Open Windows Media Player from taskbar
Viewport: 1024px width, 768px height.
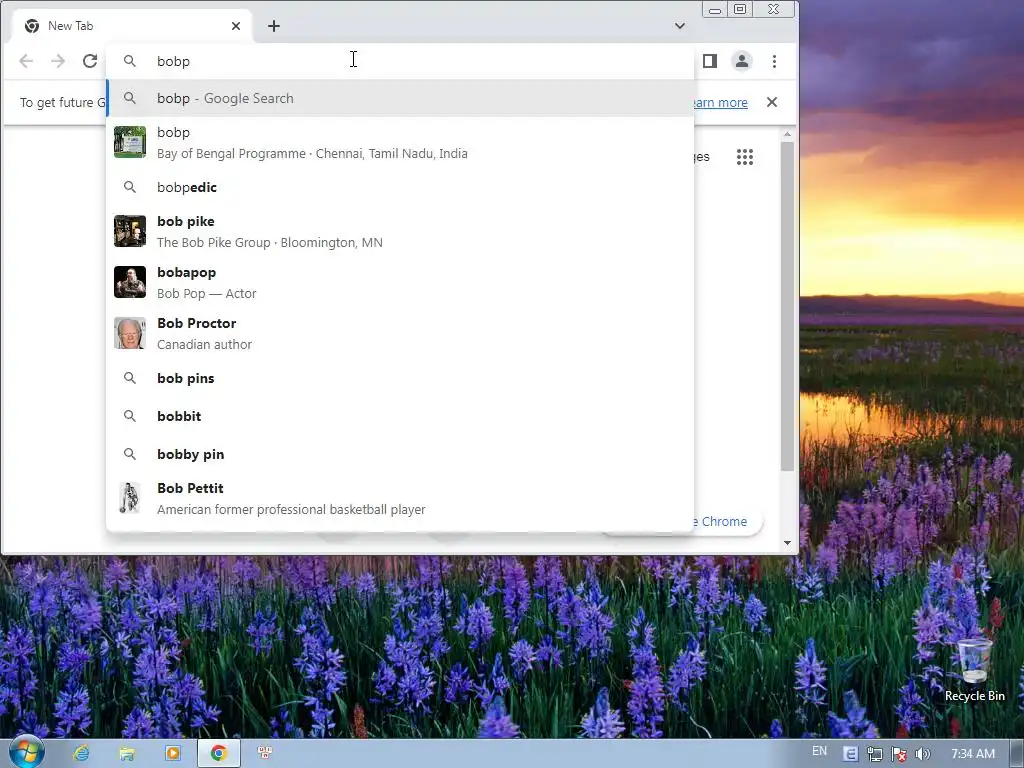pyautogui.click(x=173, y=754)
